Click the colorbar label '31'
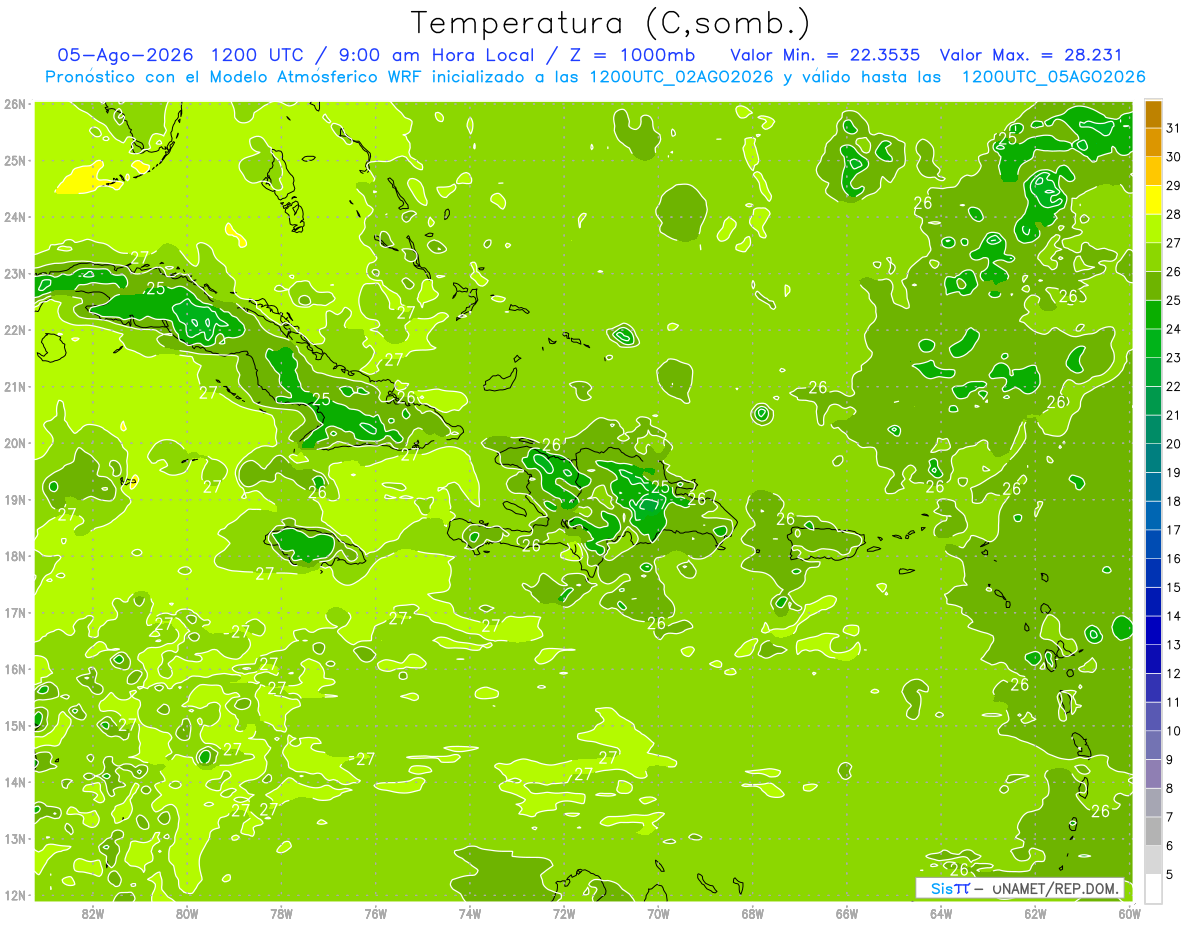This screenshot has height=927, width=1200. (x=1174, y=129)
